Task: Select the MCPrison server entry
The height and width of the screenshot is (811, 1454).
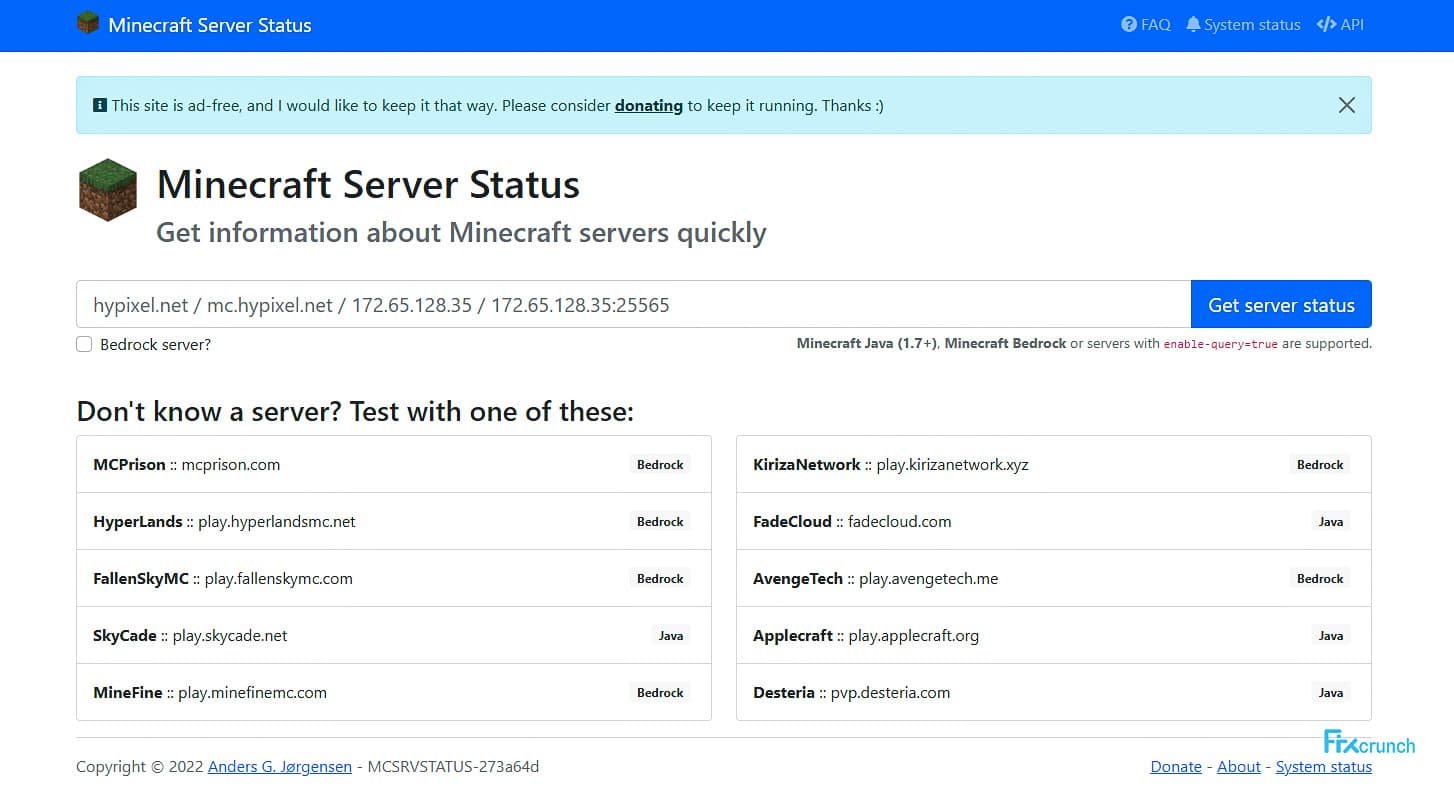Action: (x=394, y=464)
